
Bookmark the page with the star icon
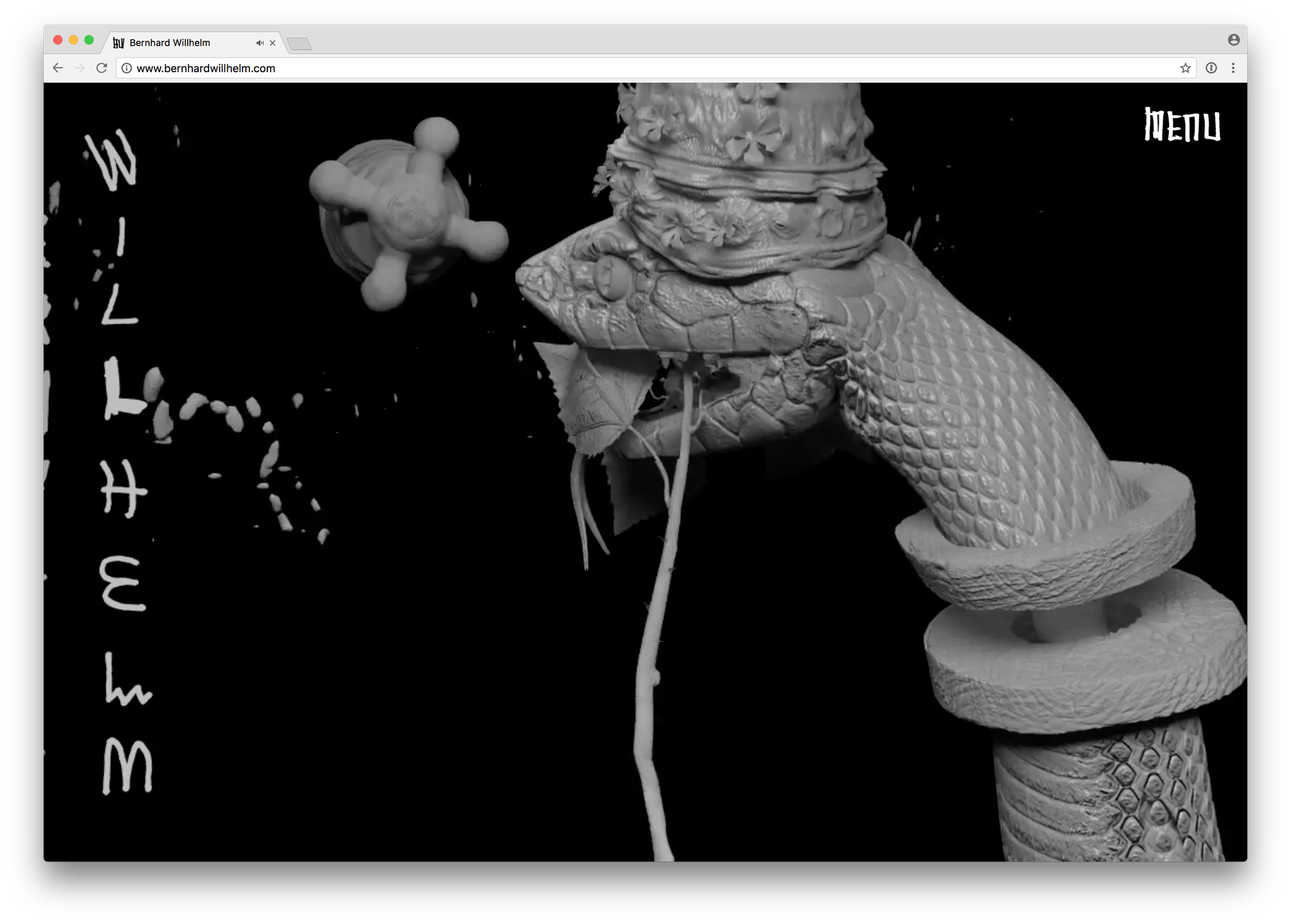pyautogui.click(x=1185, y=68)
